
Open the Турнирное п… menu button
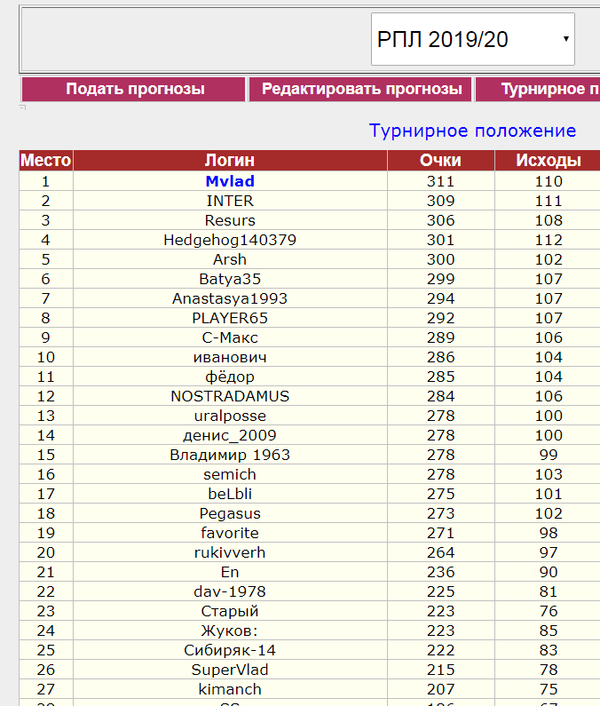coord(538,89)
